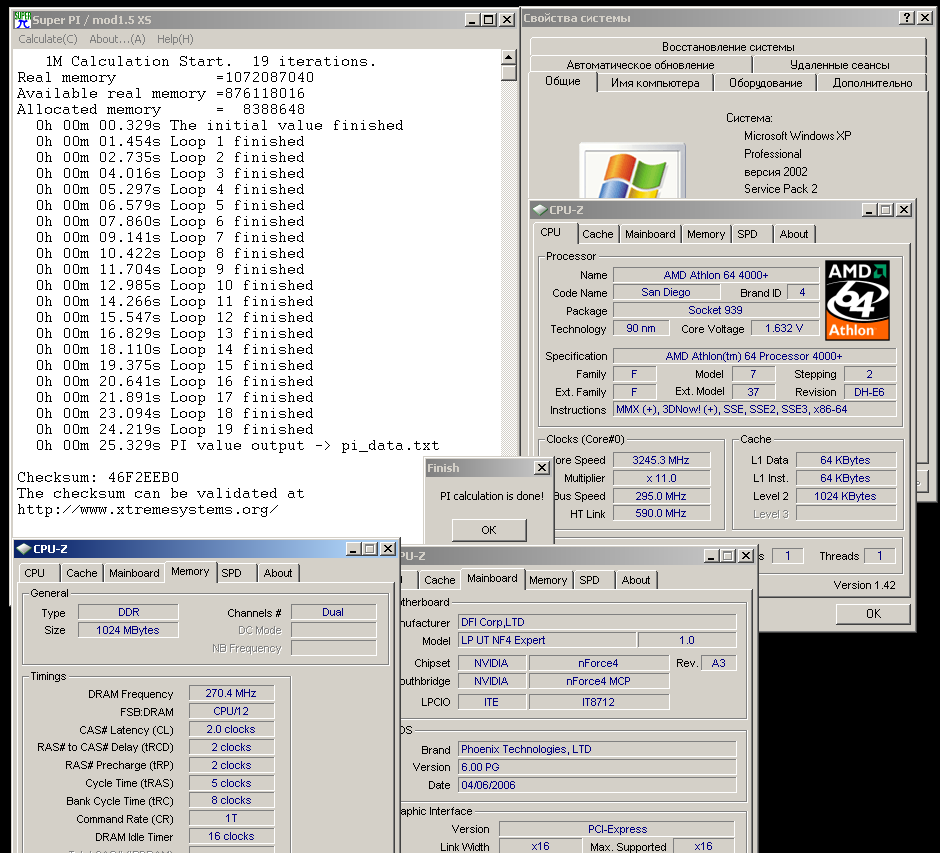Click the Code Name field San Diego
The image size is (940, 853).
[666, 292]
